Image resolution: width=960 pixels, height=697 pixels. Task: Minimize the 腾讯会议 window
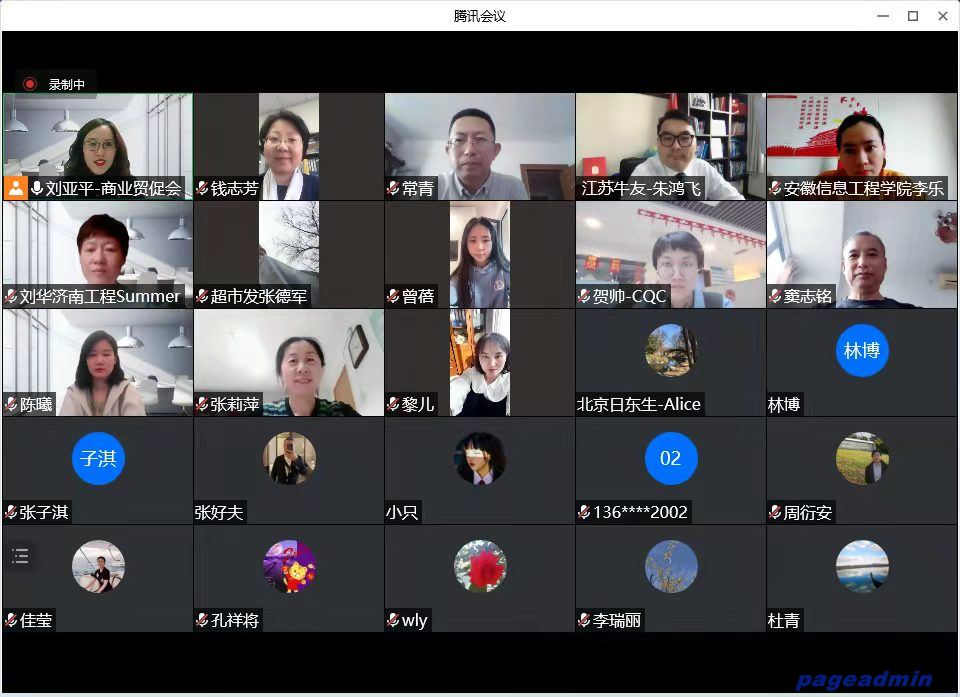click(883, 16)
